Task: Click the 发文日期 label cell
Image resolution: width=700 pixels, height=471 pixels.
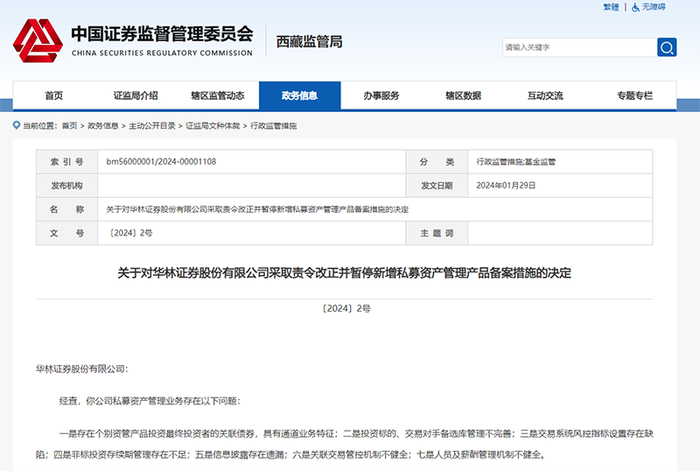Action: pos(437,185)
